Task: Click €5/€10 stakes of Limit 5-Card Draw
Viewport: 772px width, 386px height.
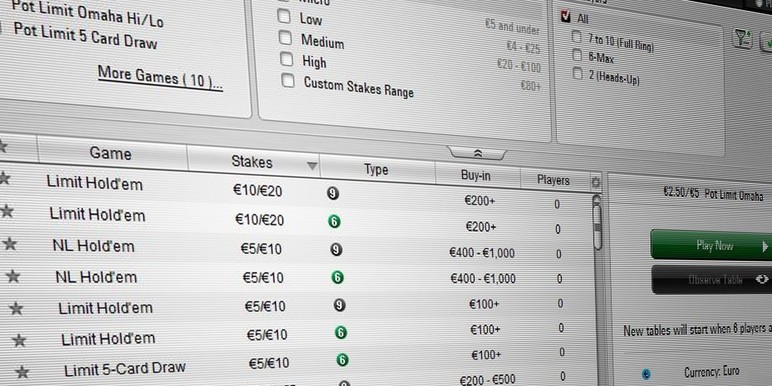Action: pos(269,363)
